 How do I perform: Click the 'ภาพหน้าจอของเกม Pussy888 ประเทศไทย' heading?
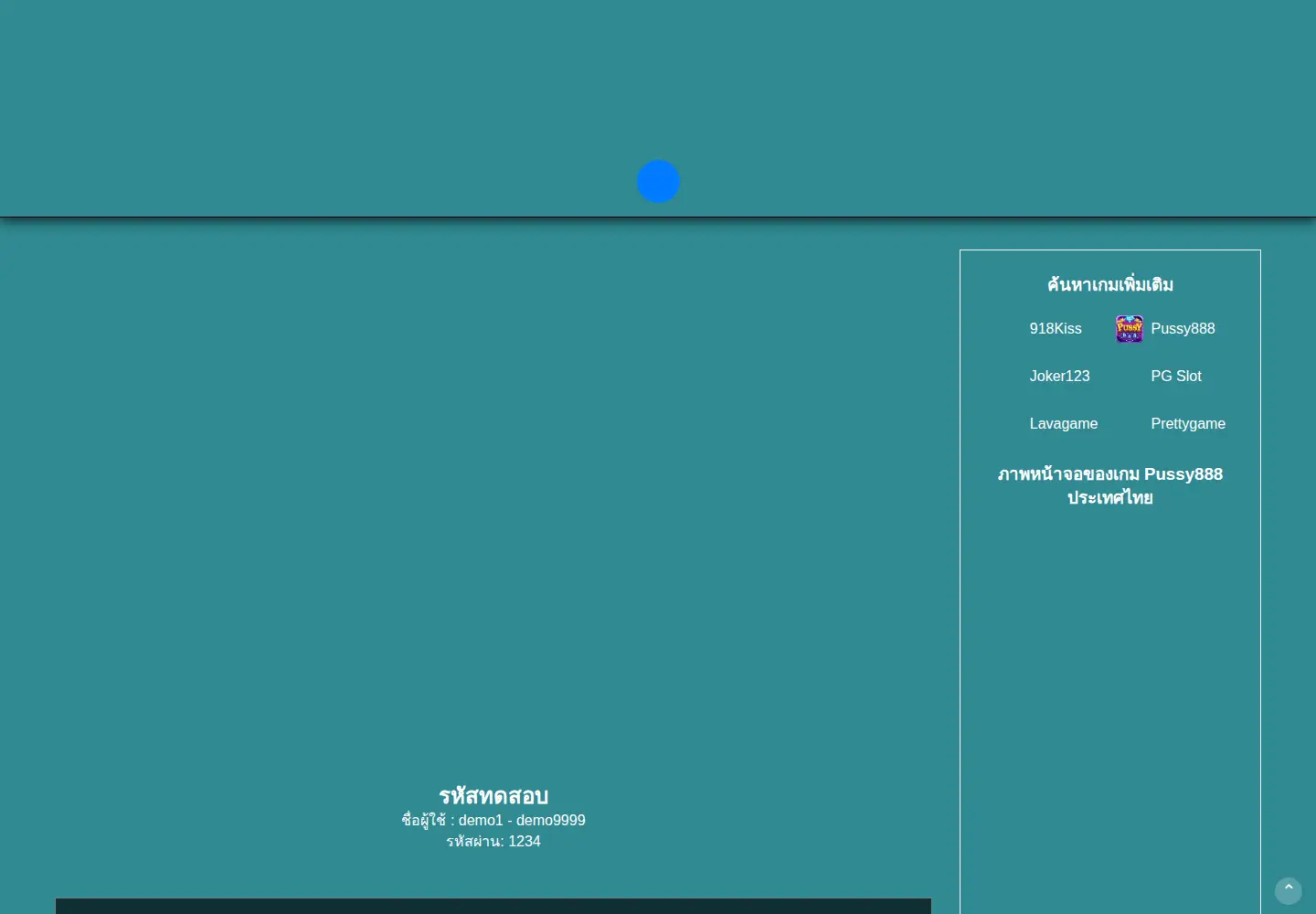(x=1110, y=486)
